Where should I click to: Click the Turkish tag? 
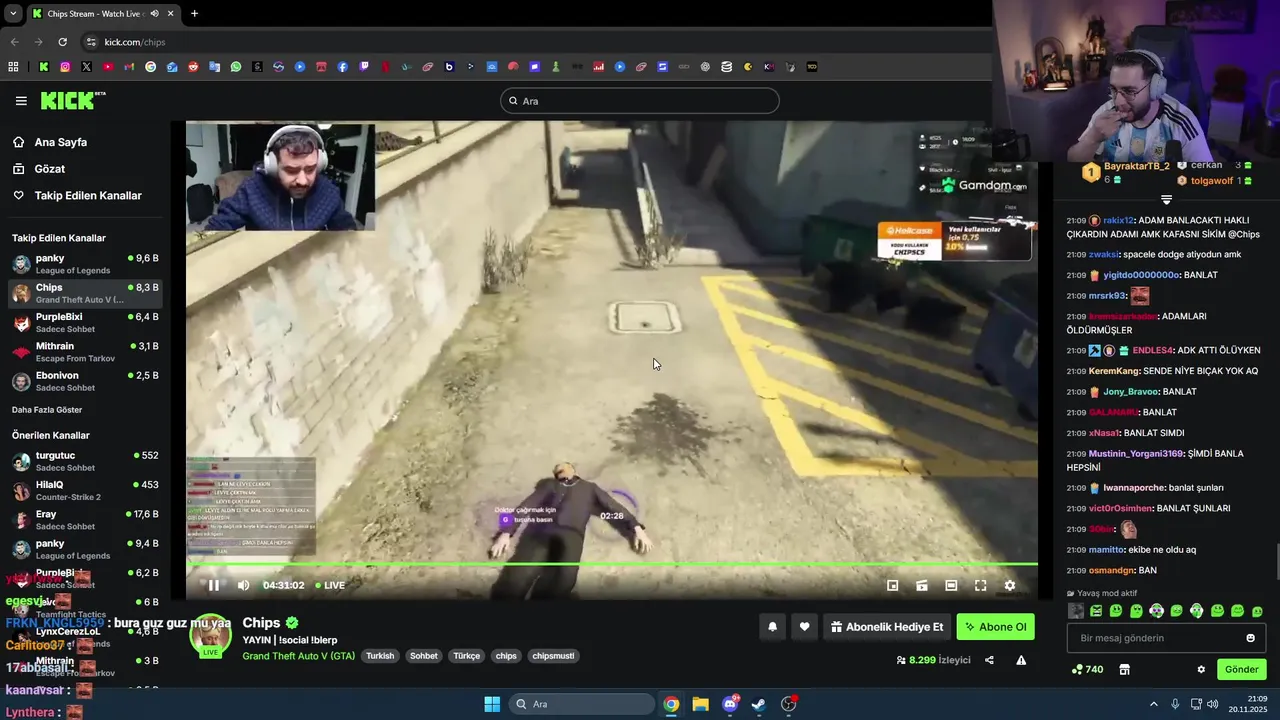[380, 656]
